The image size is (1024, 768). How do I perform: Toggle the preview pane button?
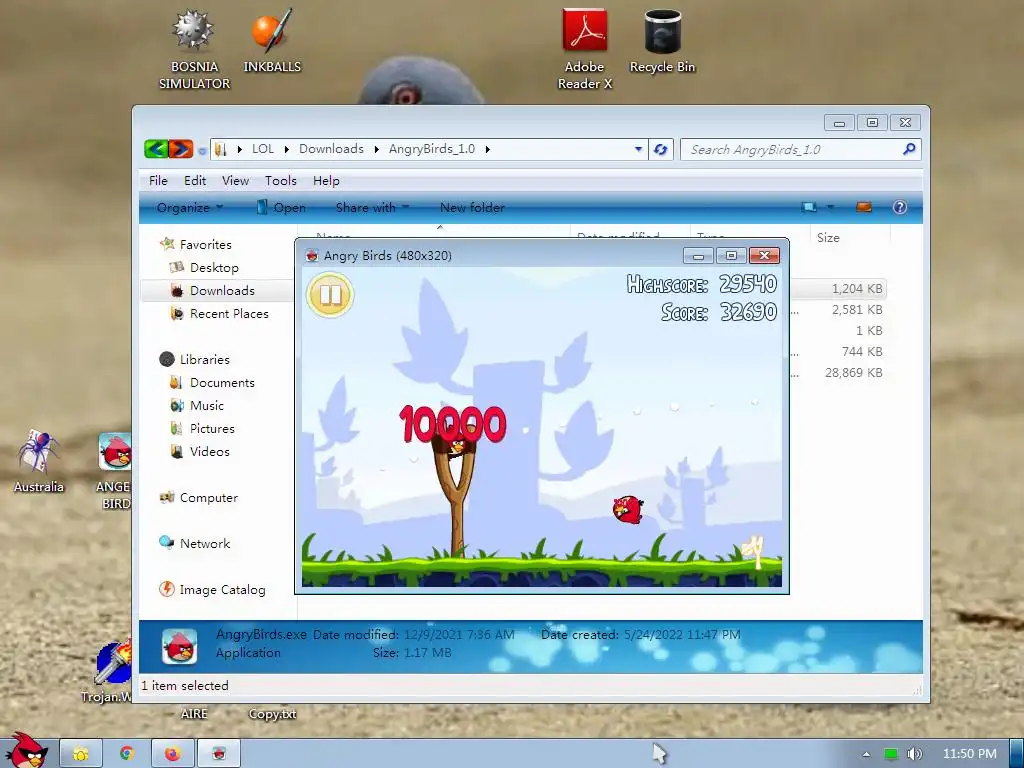coord(863,207)
